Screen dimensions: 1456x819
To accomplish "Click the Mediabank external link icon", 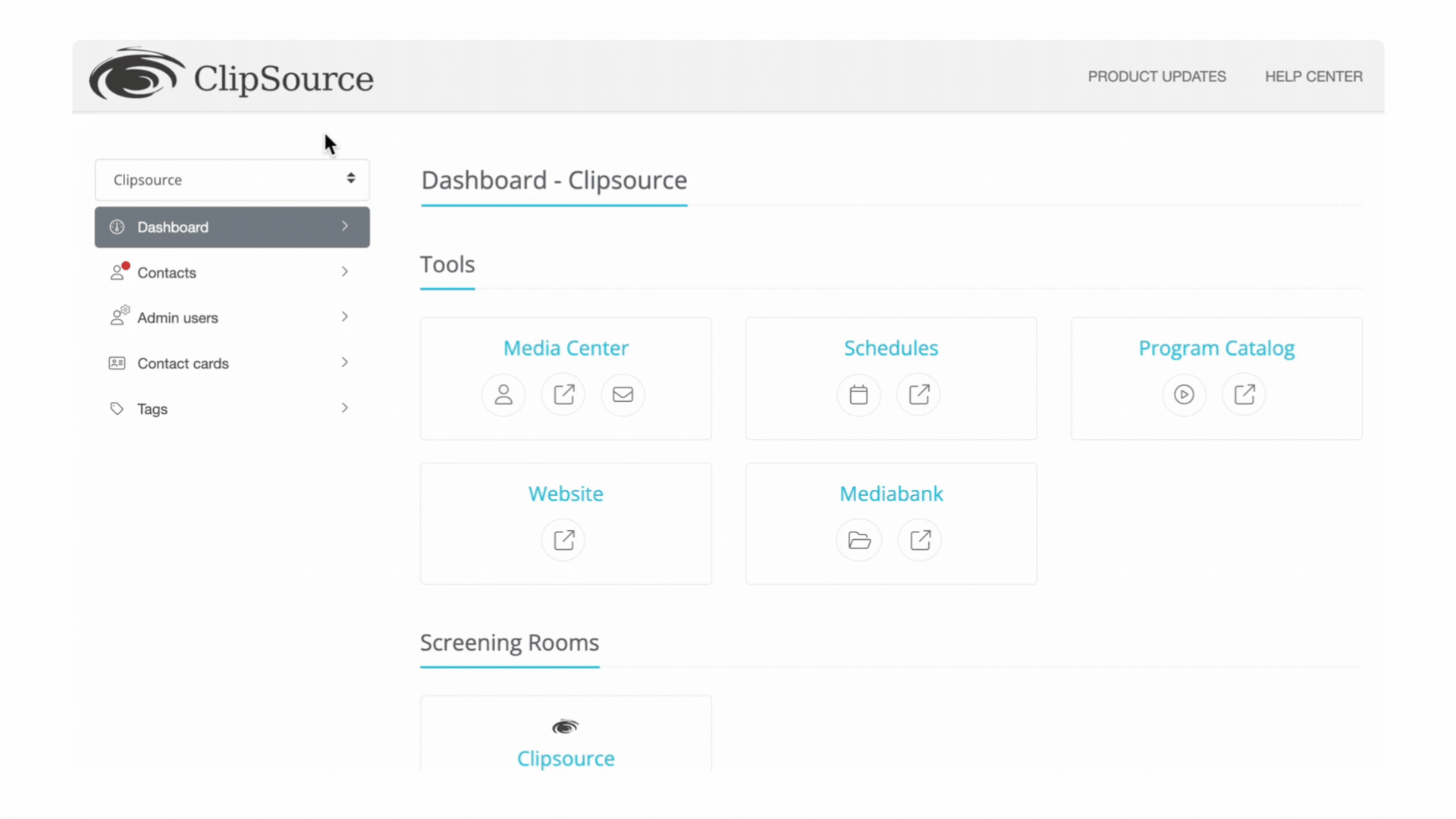I will tap(920, 540).
